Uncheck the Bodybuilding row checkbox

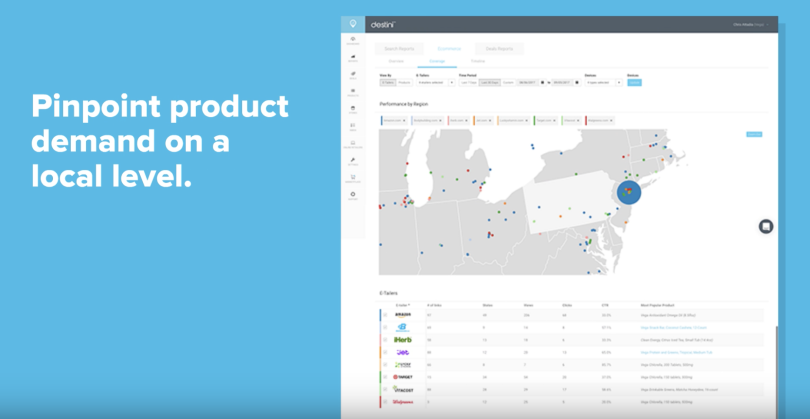[385, 328]
